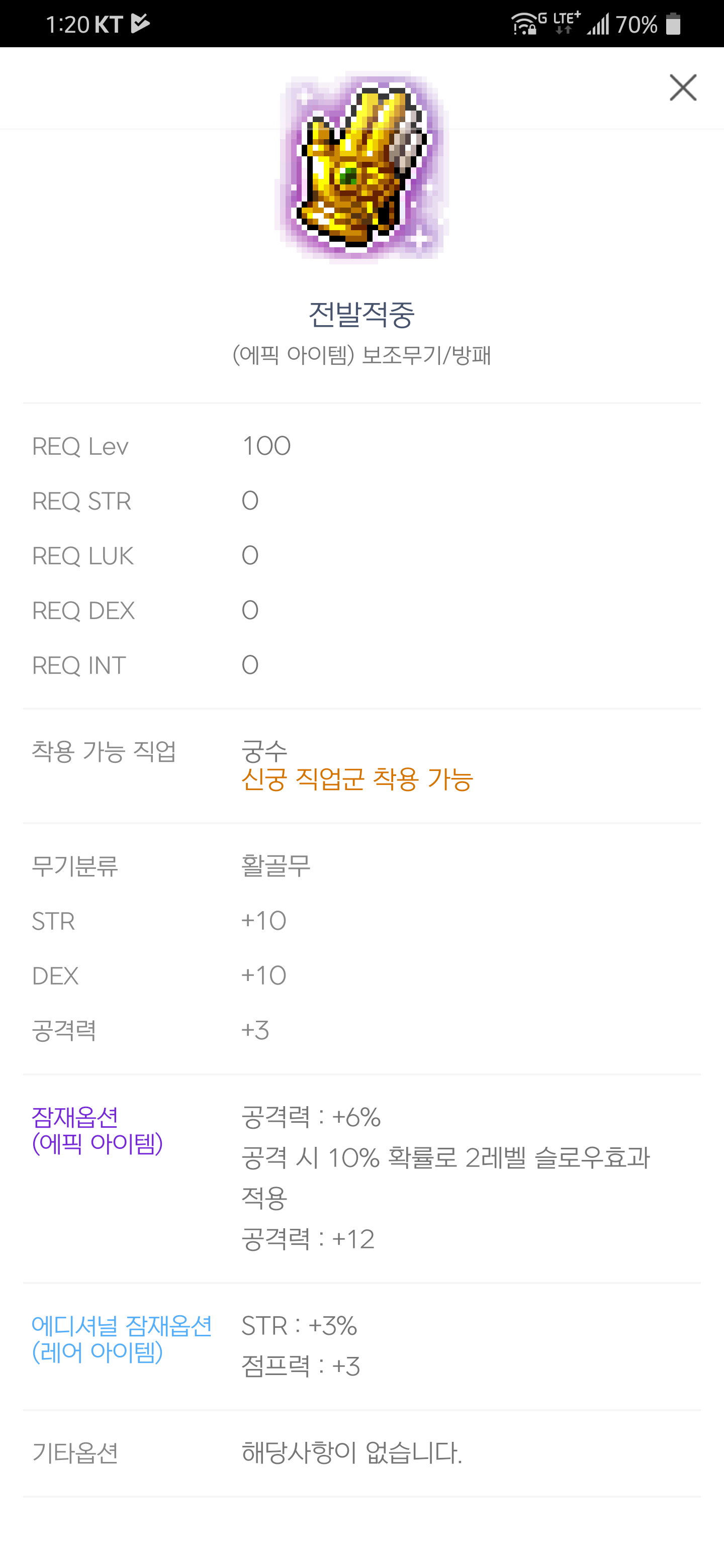
Task: Tap the battery icon in status bar
Action: point(673,24)
